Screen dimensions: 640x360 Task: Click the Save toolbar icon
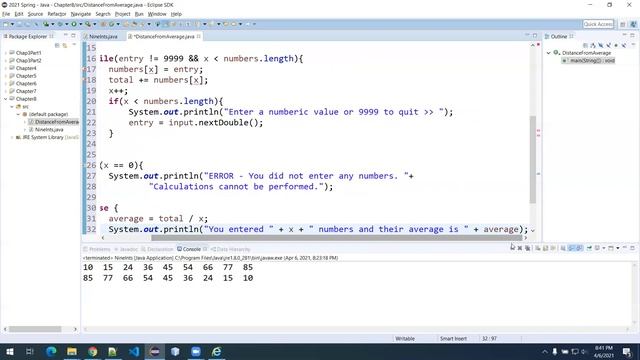coord(19,24)
